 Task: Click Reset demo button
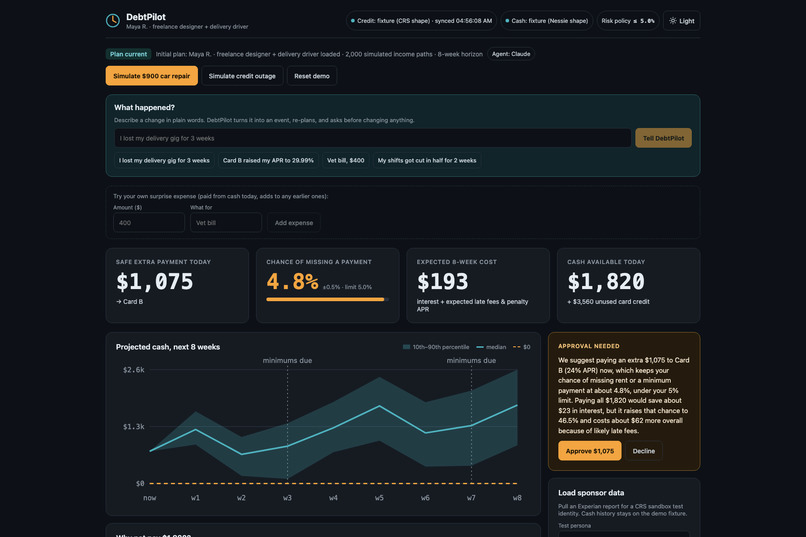coord(312,76)
